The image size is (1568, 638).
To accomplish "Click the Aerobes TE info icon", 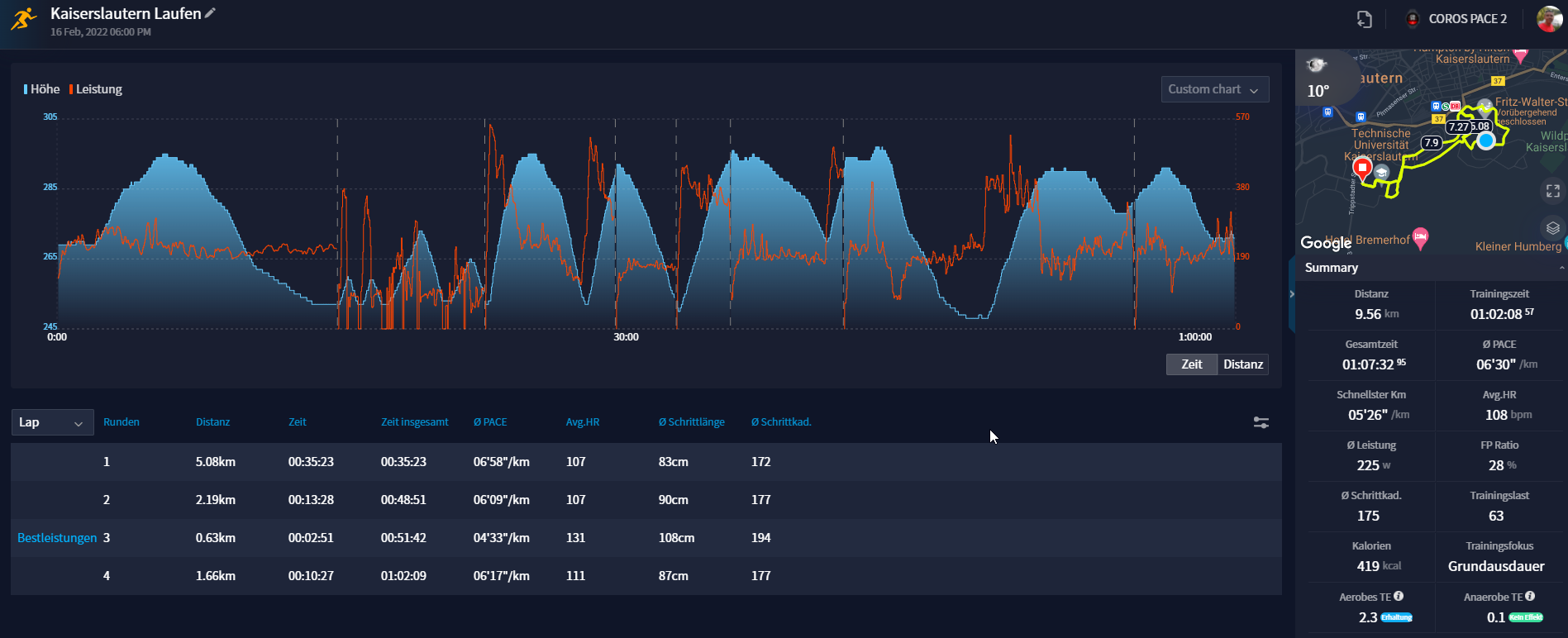I will click(1399, 596).
